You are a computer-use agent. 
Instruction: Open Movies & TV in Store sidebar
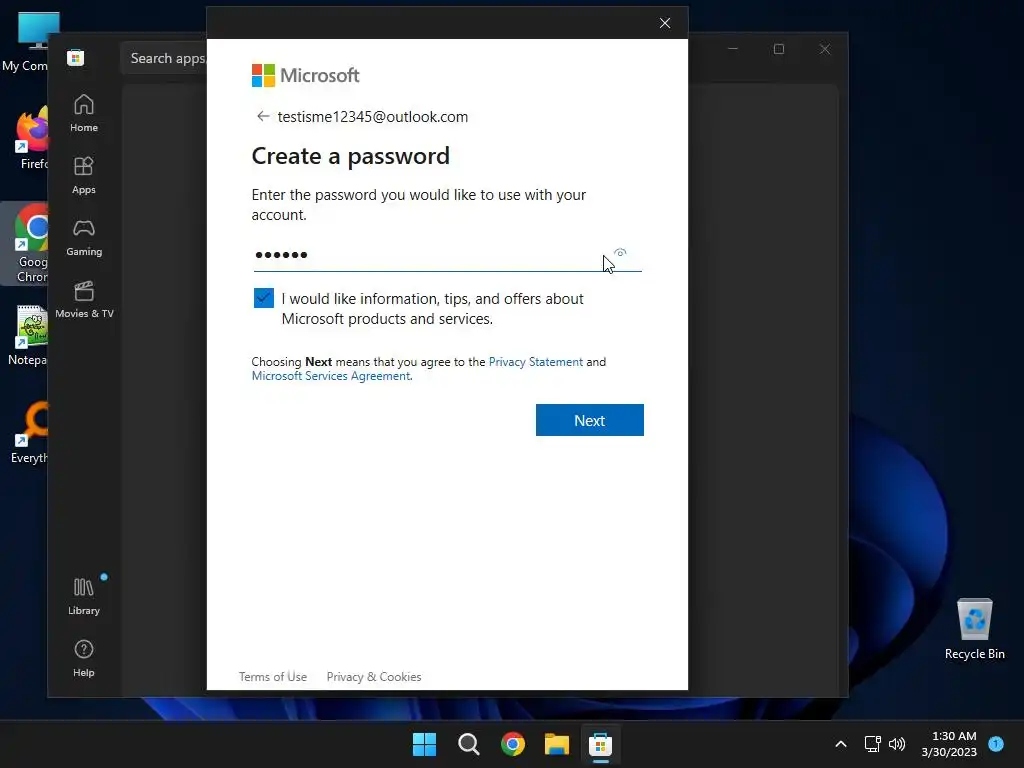(84, 300)
